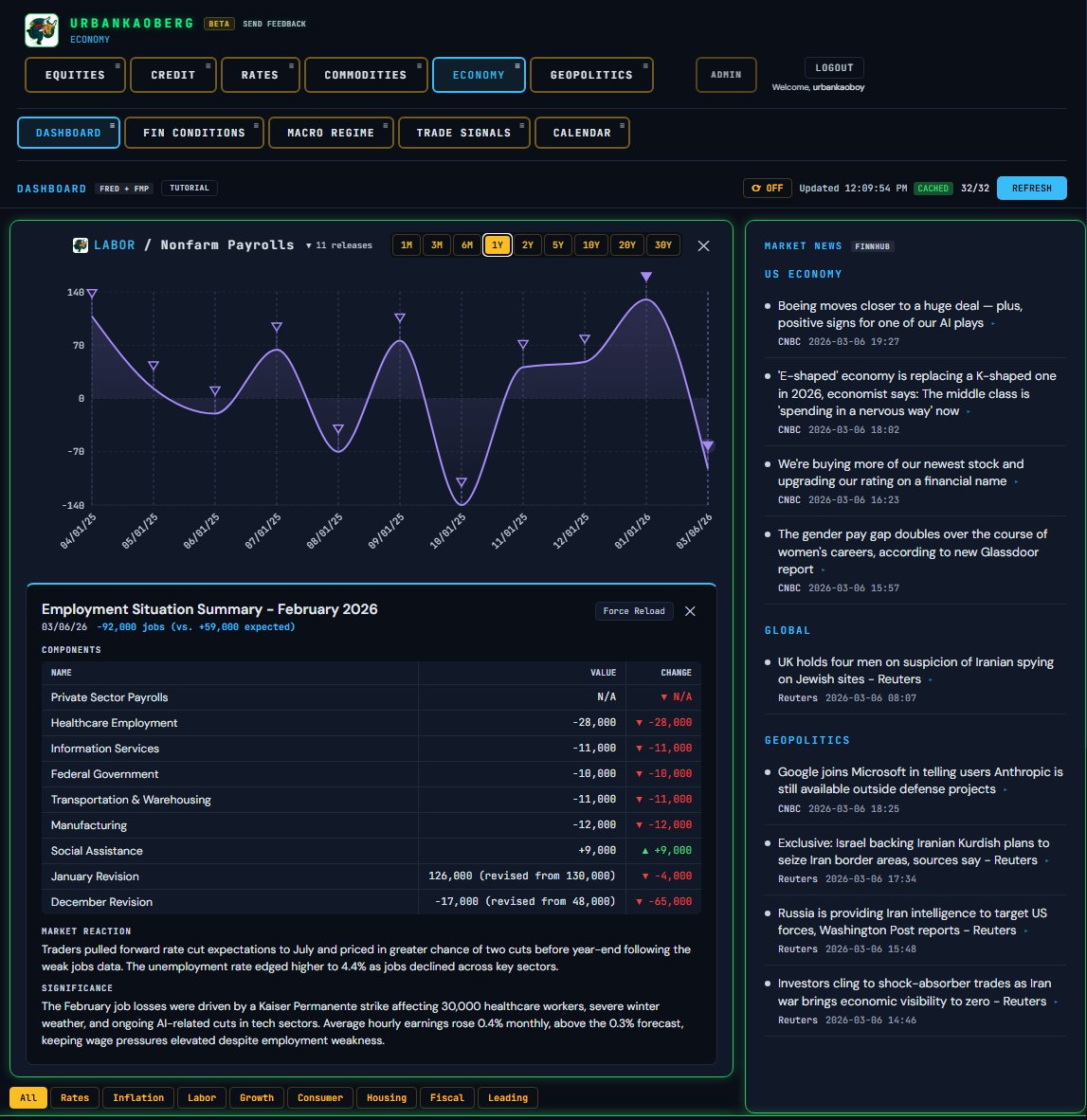Click the arrow icon after the Boeing headline
This screenshot has width=1087, height=1120.
(x=993, y=323)
